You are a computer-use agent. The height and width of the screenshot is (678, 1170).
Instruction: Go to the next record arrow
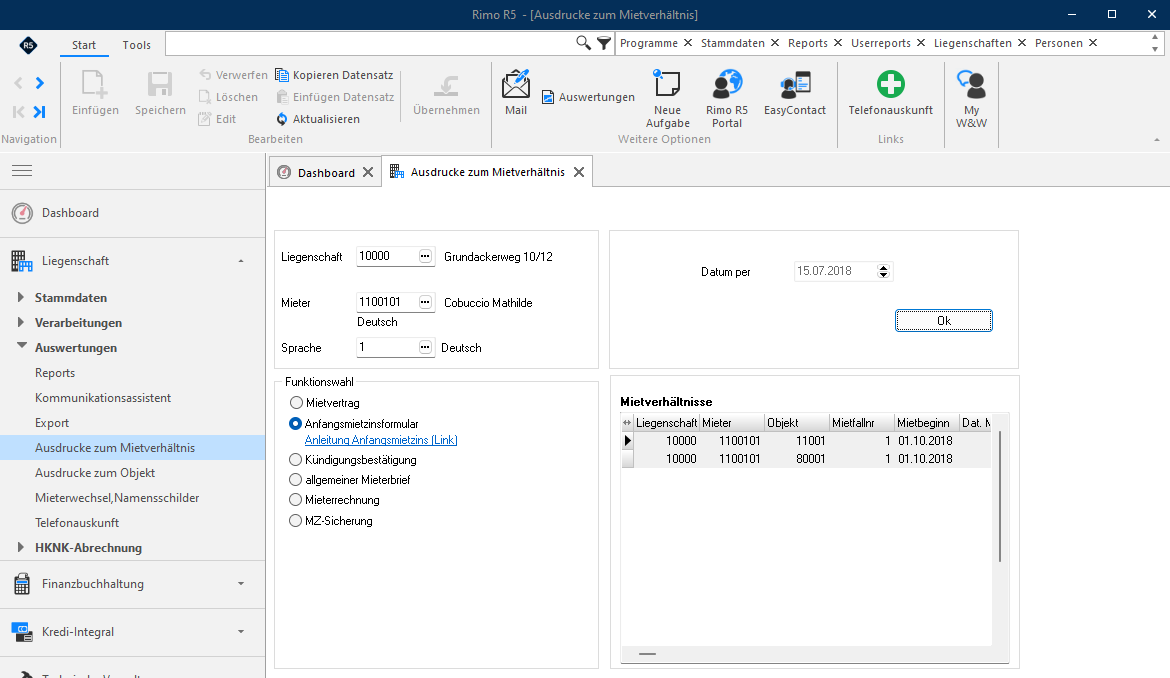tap(40, 83)
